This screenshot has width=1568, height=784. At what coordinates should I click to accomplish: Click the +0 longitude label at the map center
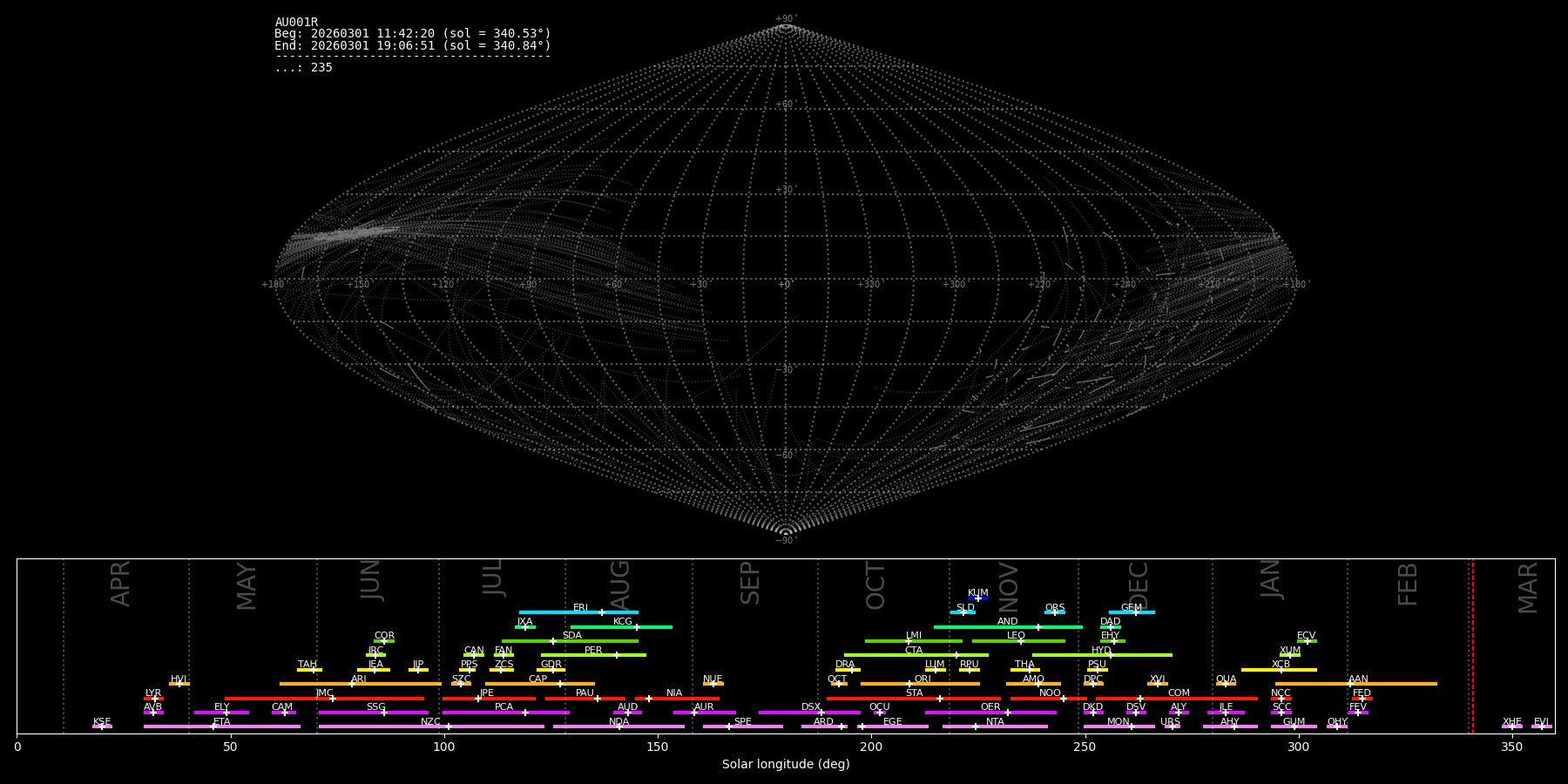coord(786,285)
